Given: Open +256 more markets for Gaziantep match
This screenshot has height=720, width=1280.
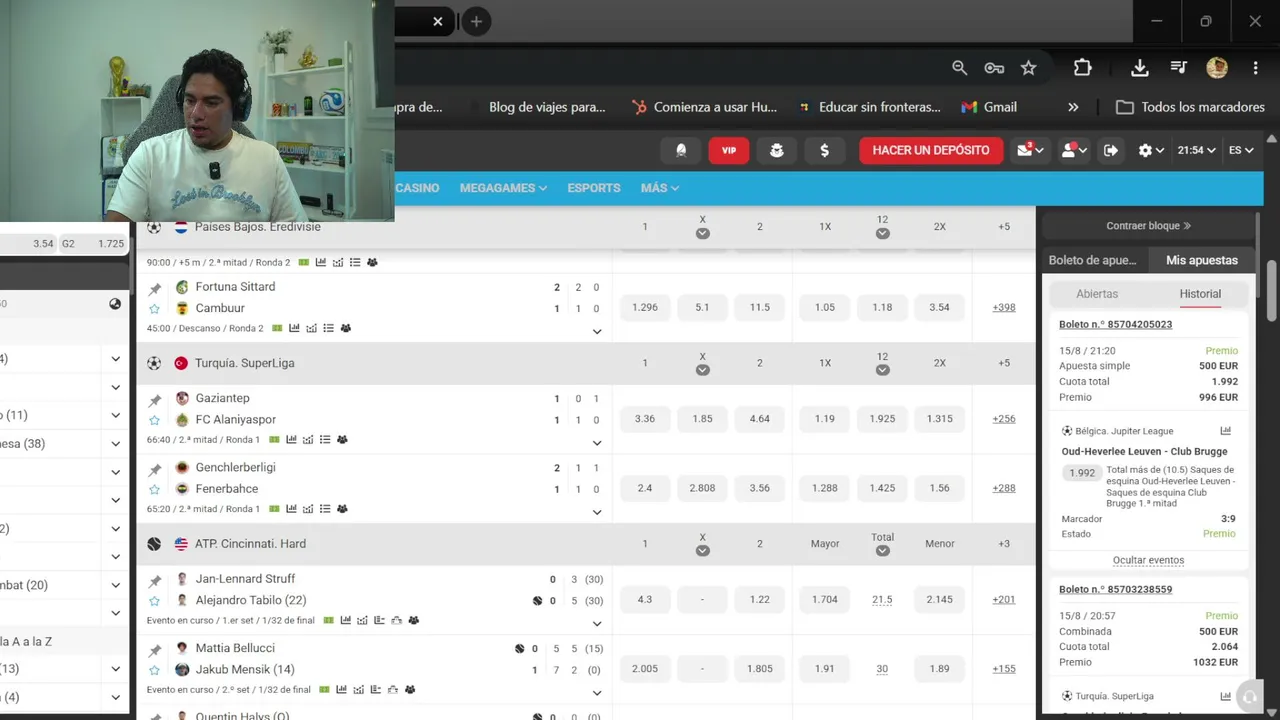Looking at the screenshot, I should tap(1004, 419).
